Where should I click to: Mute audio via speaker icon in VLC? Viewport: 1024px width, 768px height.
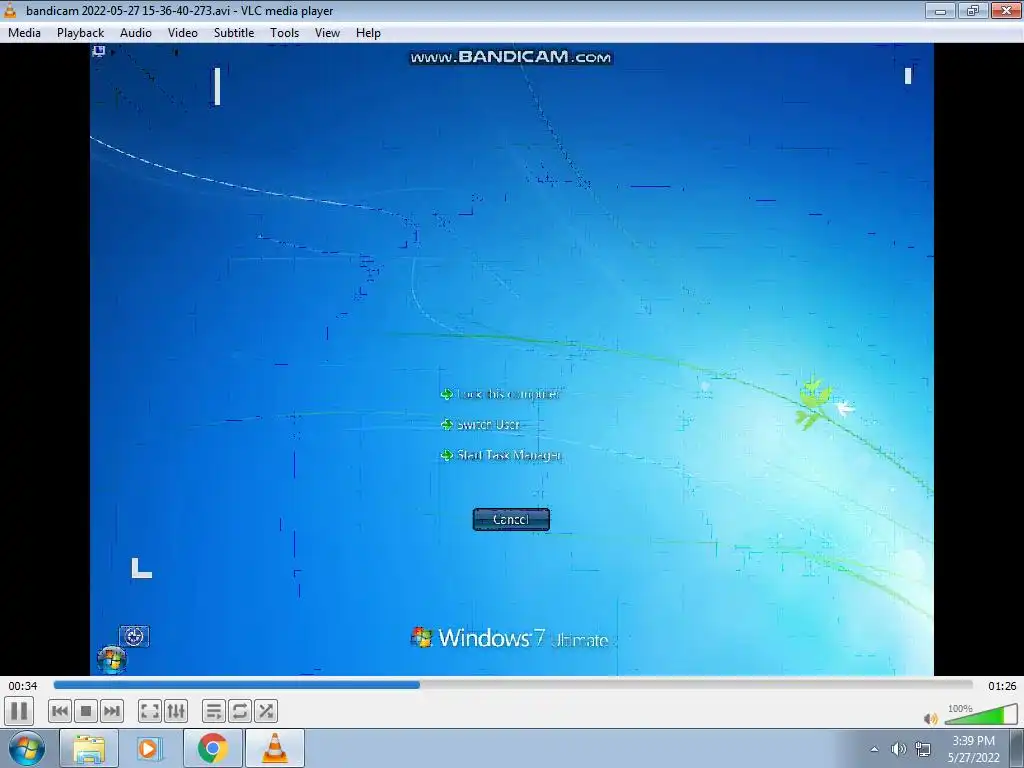931,718
